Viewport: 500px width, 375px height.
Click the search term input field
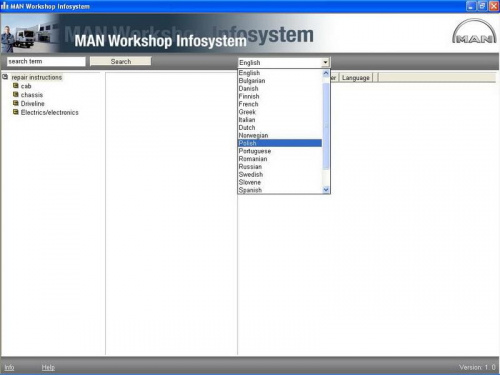tap(46, 61)
